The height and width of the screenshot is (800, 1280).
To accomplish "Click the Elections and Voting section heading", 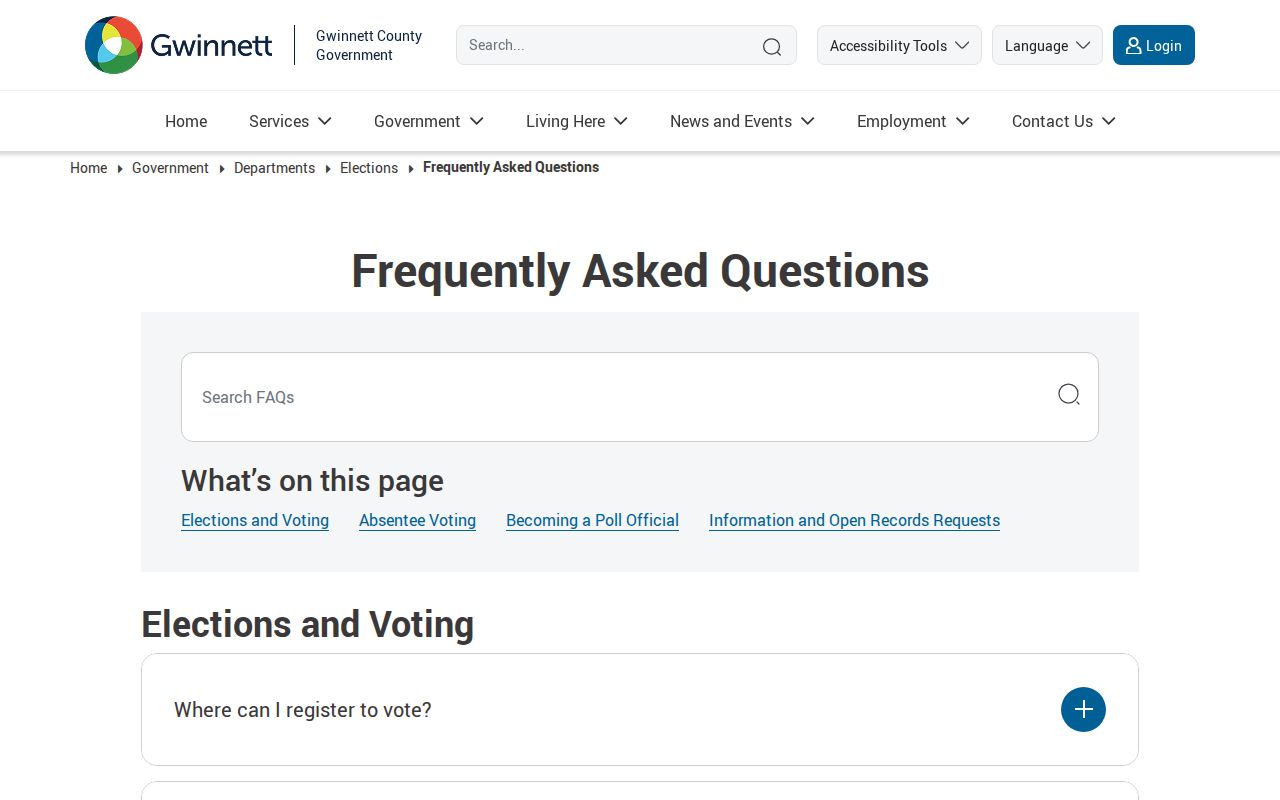I will 307,624.
